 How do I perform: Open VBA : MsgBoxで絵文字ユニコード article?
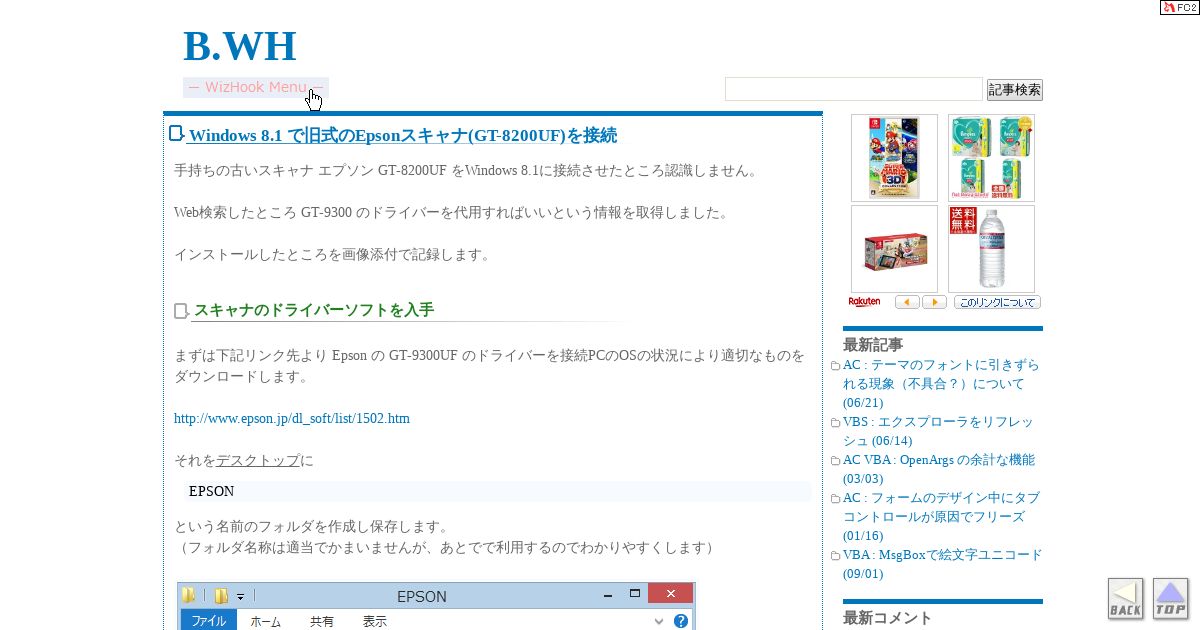(x=943, y=565)
